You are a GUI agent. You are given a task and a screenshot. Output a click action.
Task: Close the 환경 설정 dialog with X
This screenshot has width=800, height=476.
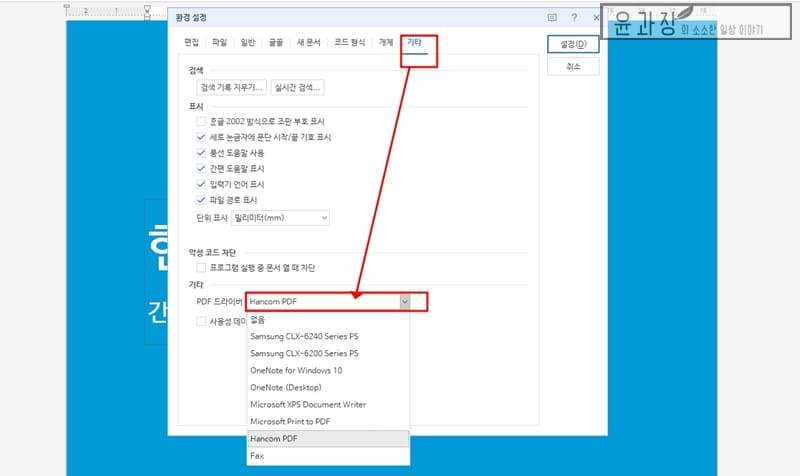[x=596, y=18]
